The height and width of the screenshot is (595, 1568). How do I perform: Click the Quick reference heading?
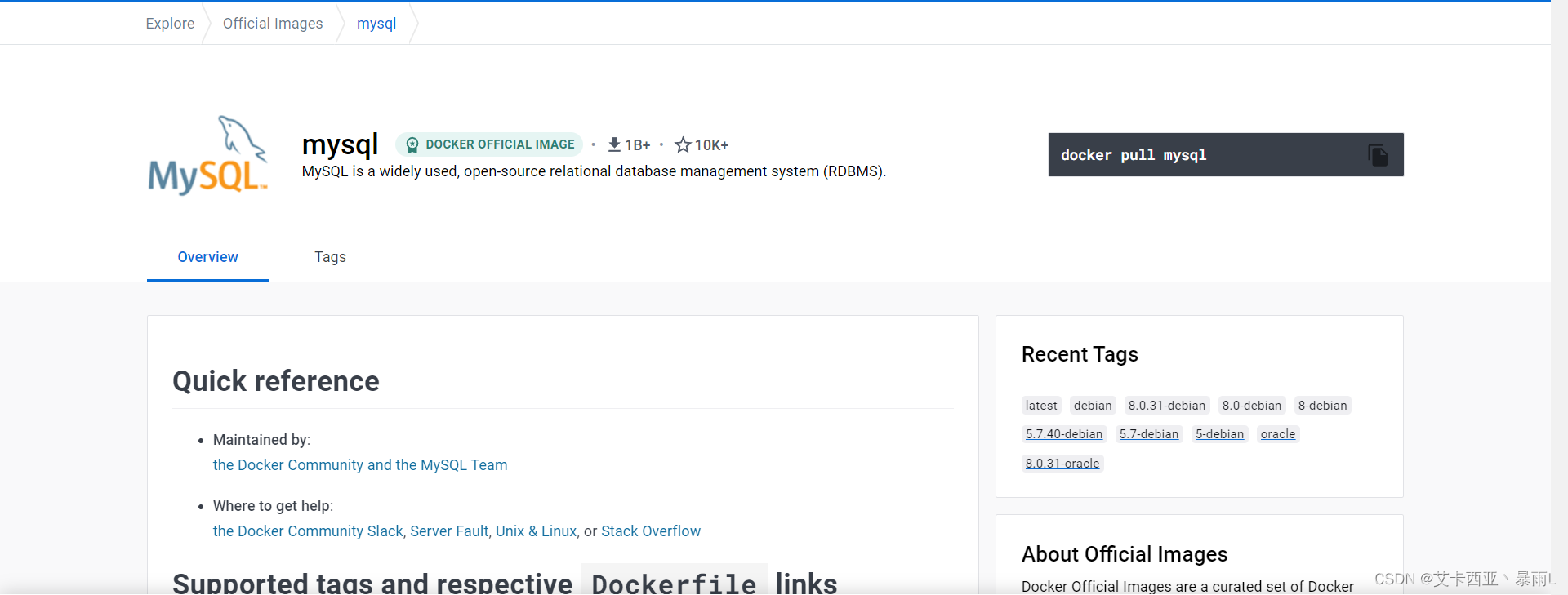[x=276, y=381]
